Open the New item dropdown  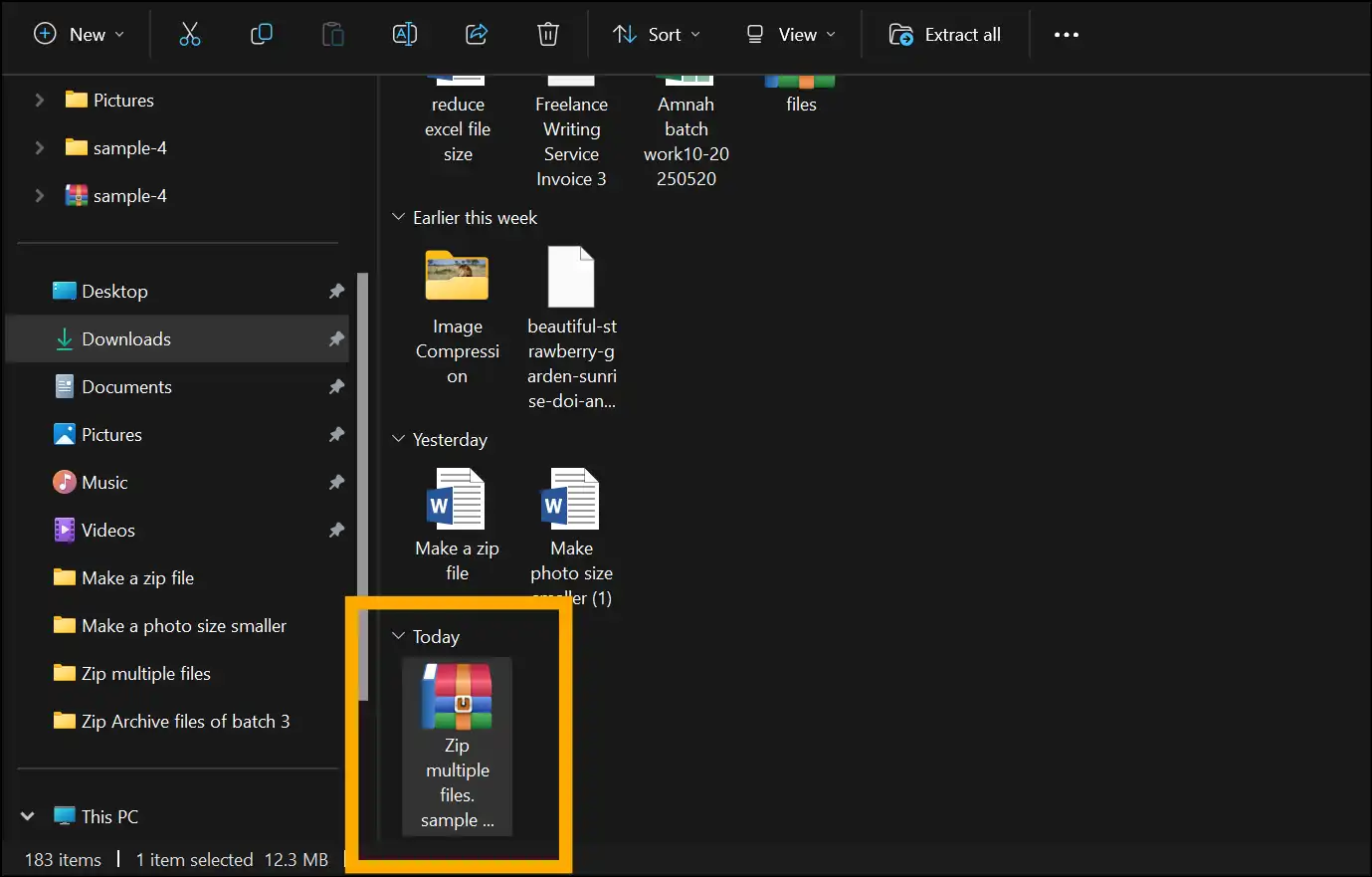coord(80,35)
